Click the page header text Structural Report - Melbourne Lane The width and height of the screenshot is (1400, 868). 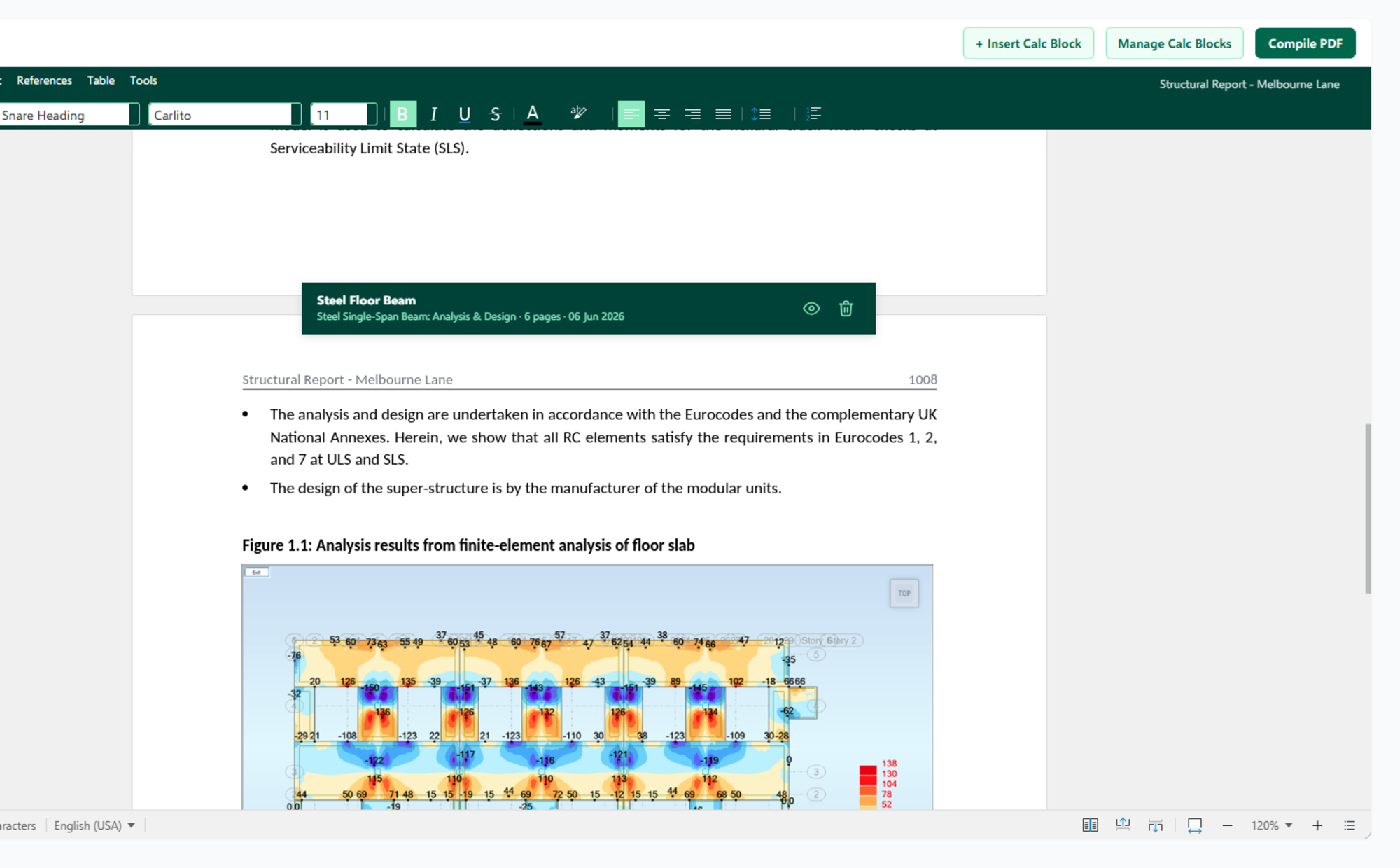coord(347,379)
